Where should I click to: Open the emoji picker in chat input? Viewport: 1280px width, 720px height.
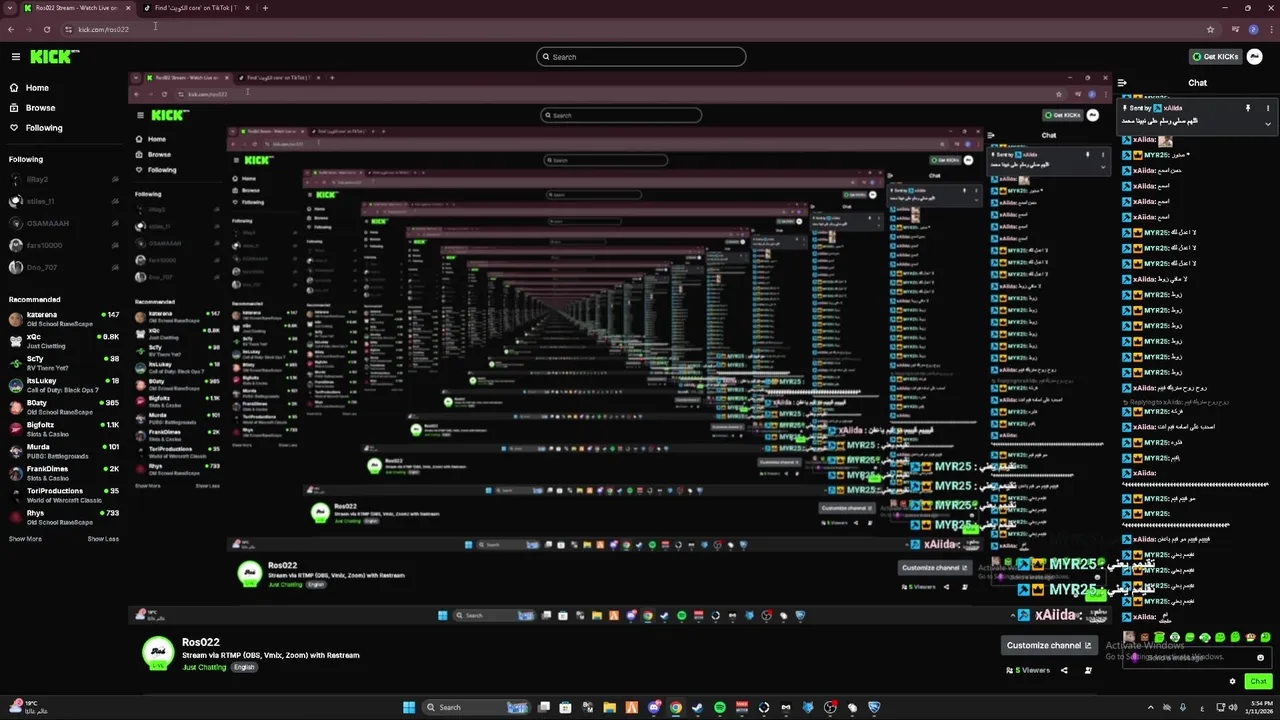1260,657
